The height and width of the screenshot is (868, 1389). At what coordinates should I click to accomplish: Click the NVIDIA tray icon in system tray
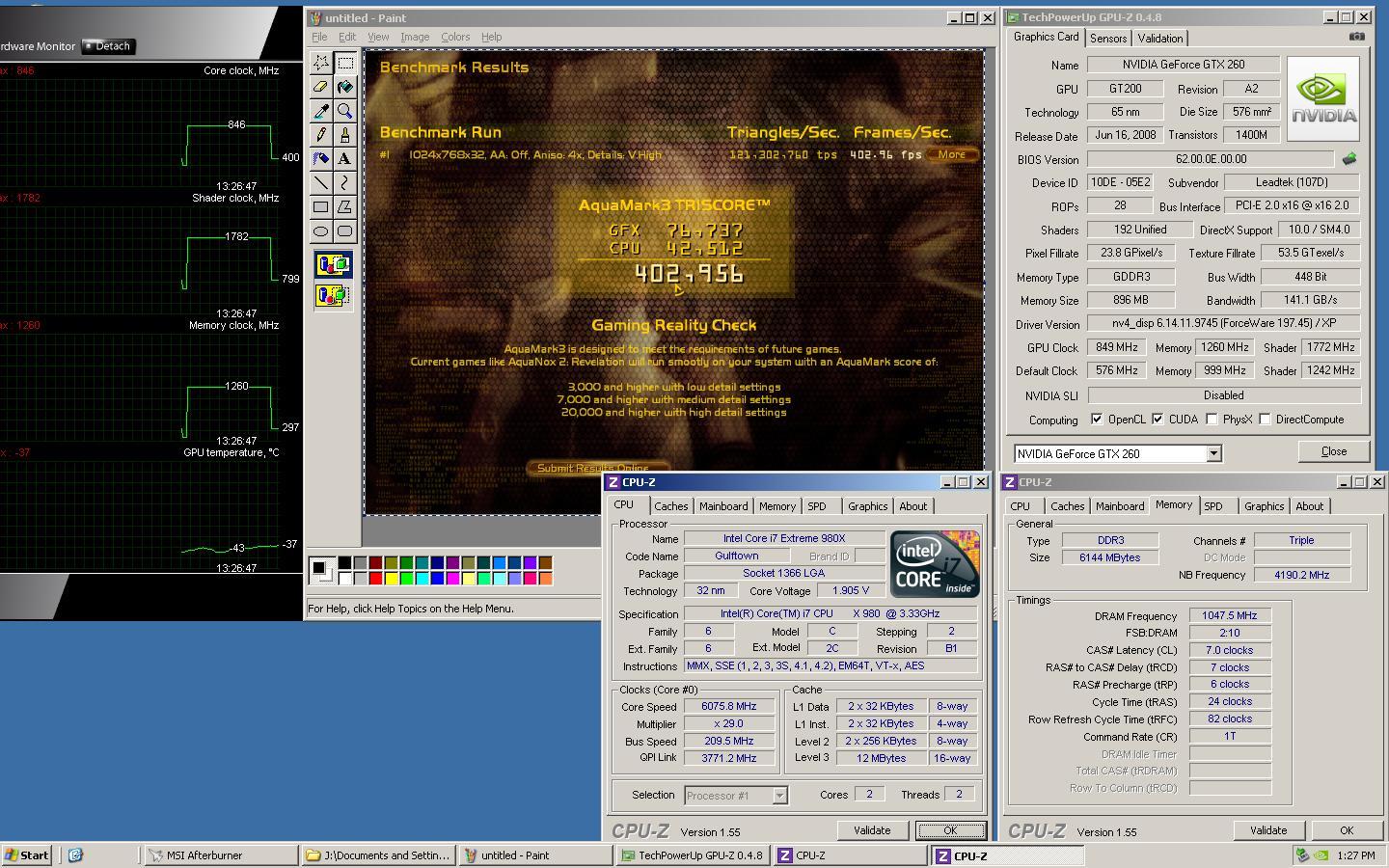[1321, 854]
